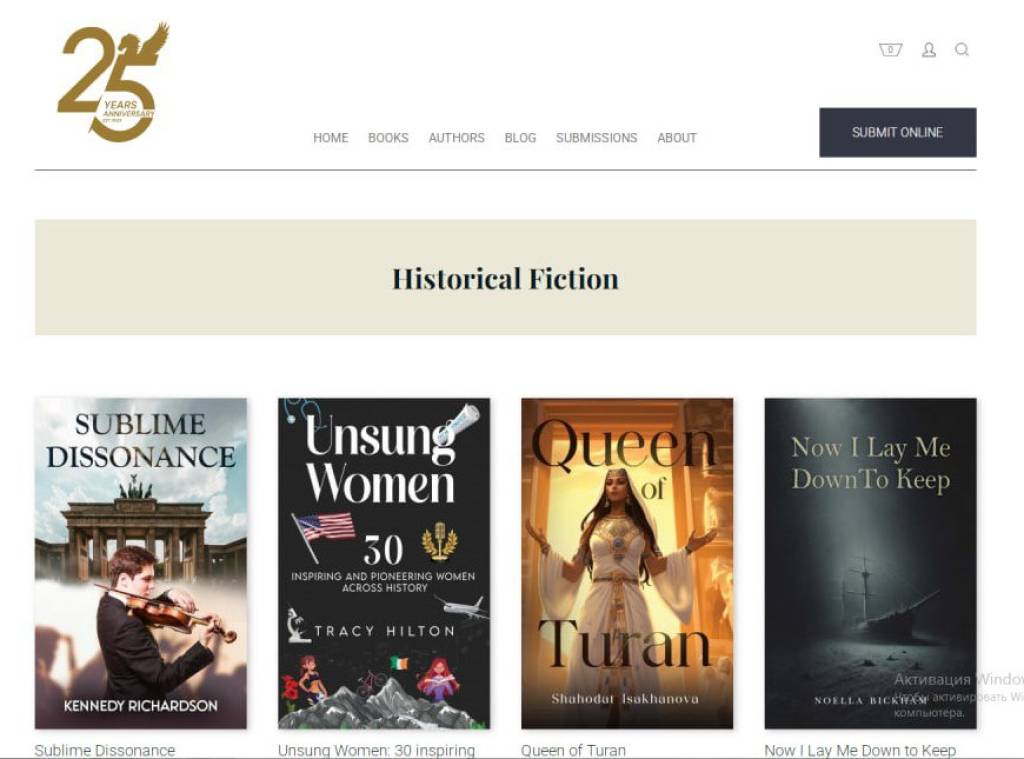Select the Unsung Women book cover
The width and height of the screenshot is (1024, 759).
click(384, 563)
